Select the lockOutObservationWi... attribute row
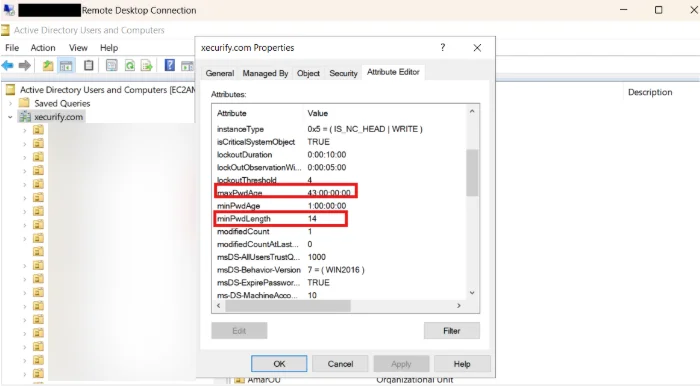700x386 pixels. 340,167
